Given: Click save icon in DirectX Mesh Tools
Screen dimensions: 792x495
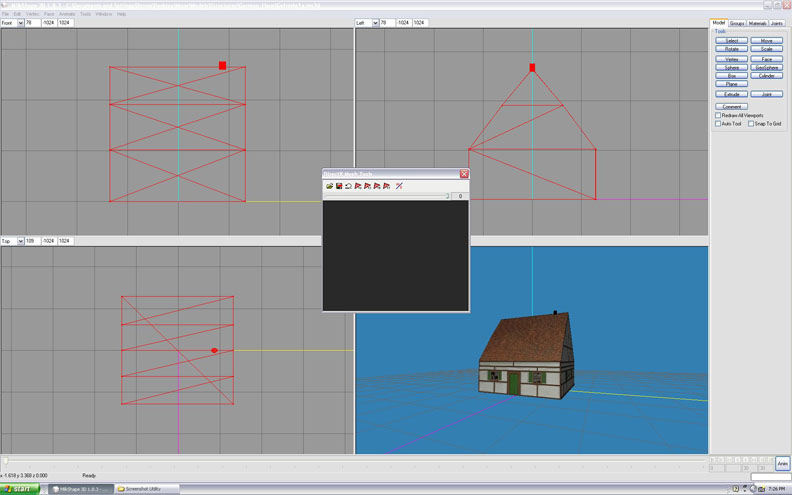Looking at the screenshot, I should point(339,186).
